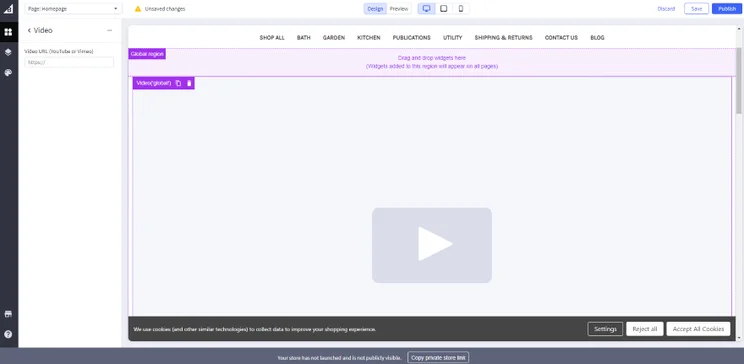
Task: Open the Help question mark icon
Action: pos(8,334)
